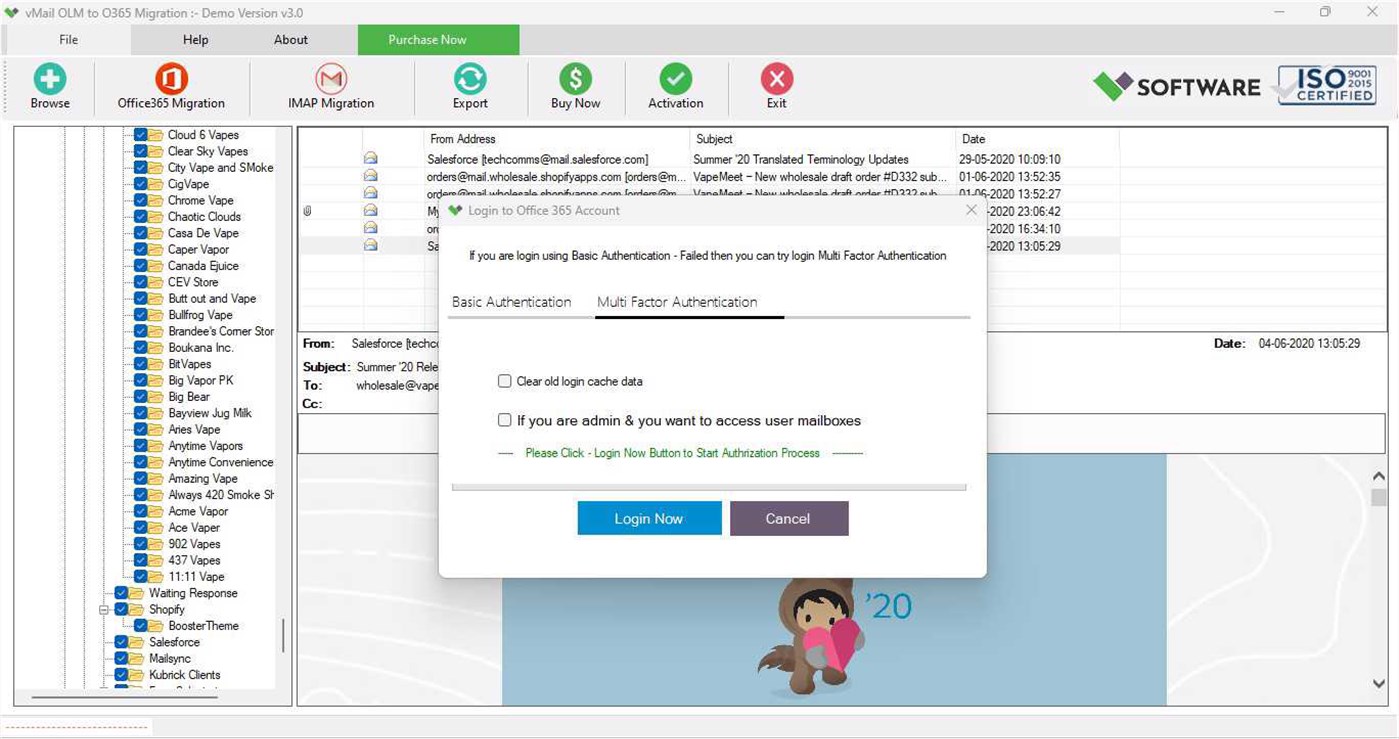
Task: Uncheck the Bullfrog Vape folder checkbox
Action: click(140, 315)
